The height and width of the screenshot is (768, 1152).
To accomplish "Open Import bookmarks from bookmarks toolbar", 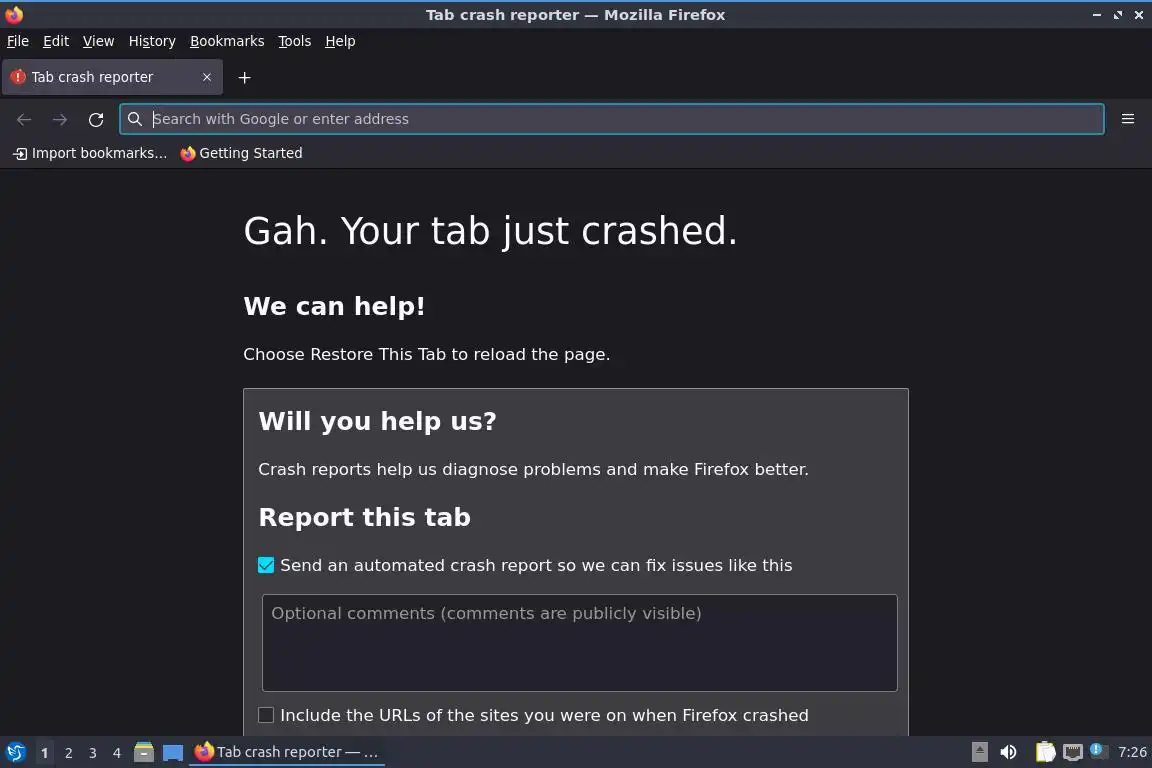I will pyautogui.click(x=90, y=153).
